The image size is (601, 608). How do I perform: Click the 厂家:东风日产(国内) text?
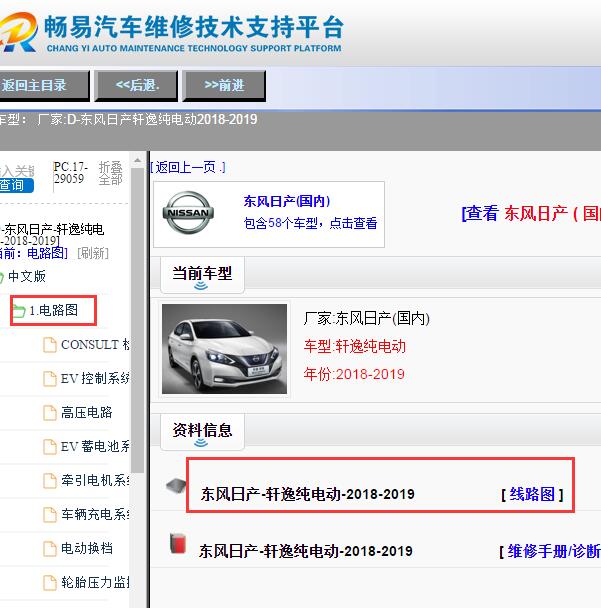pyautogui.click(x=366, y=319)
